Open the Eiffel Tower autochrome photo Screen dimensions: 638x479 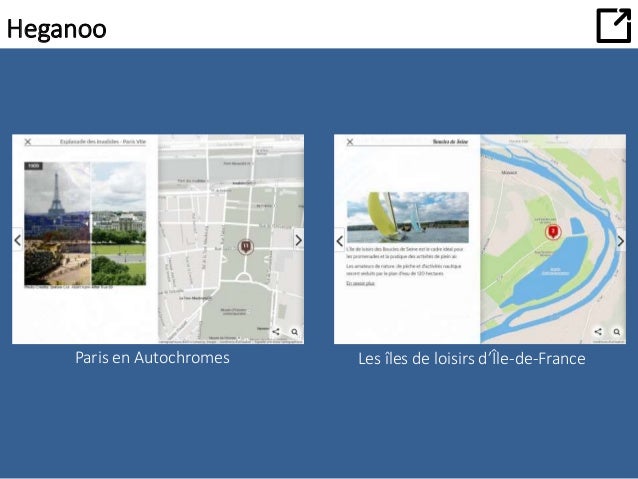[x=57, y=223]
